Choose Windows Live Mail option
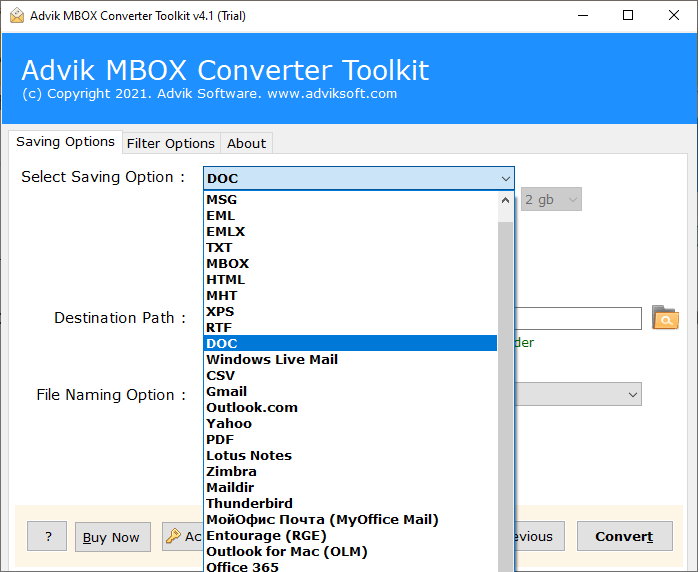 point(350,359)
